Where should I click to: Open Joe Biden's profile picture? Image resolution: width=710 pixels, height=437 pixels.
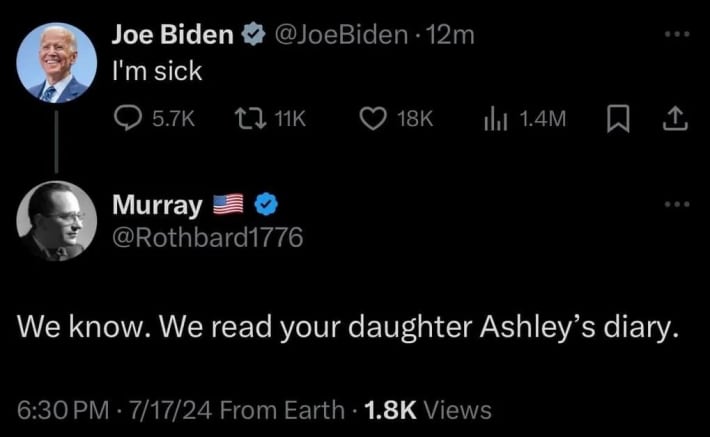click(57, 62)
